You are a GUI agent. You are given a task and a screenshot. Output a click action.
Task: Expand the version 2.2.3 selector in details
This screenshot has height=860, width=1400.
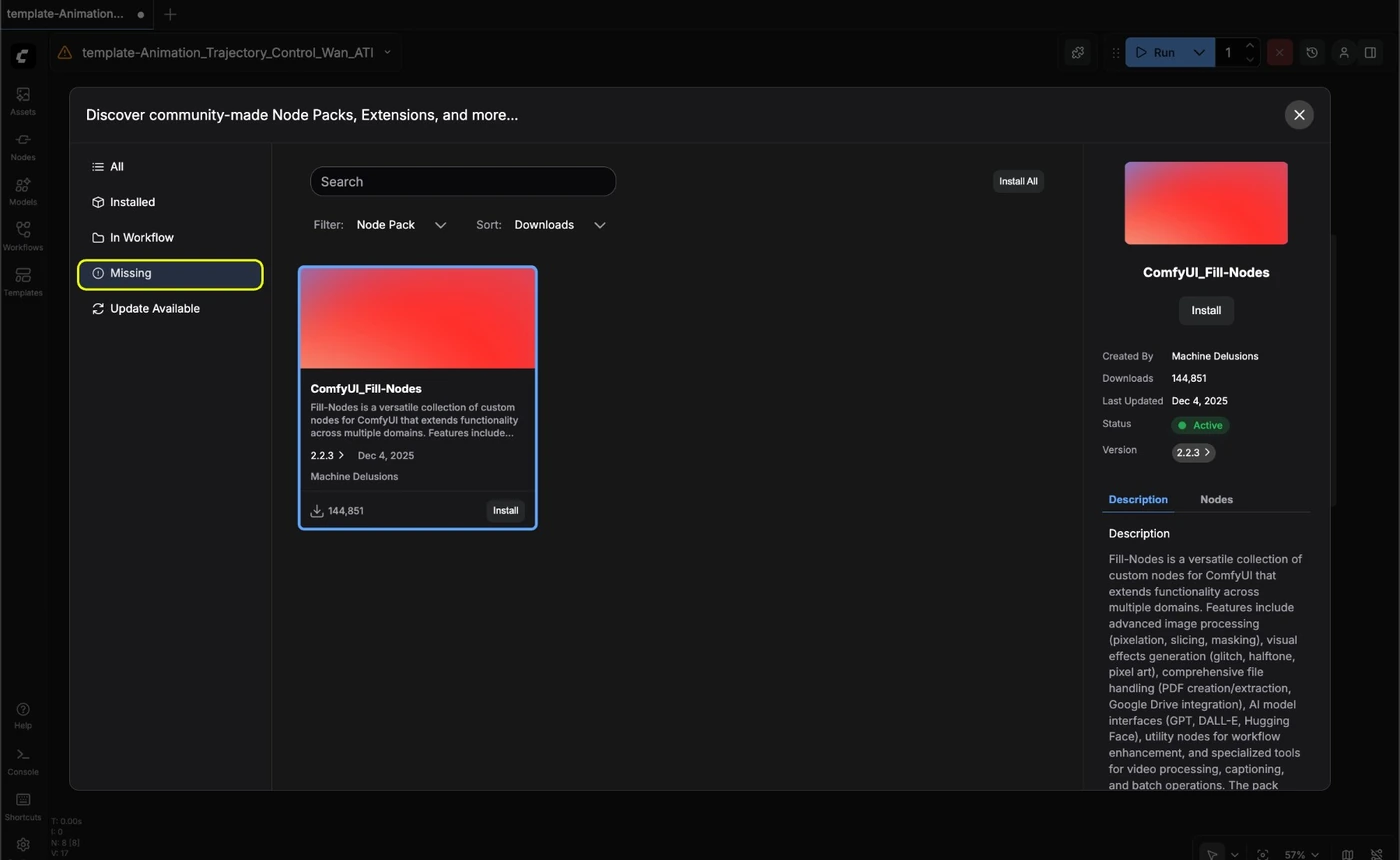point(1193,453)
